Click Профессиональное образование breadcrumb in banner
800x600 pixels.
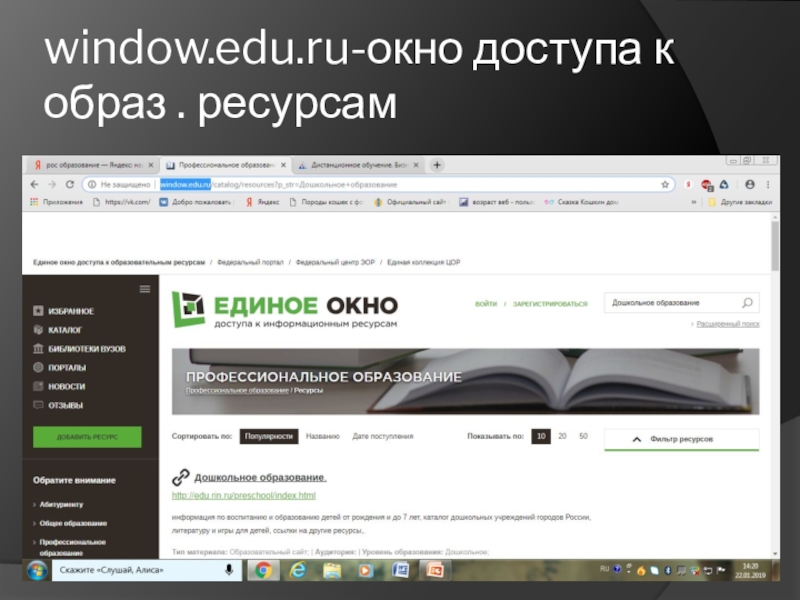point(237,390)
